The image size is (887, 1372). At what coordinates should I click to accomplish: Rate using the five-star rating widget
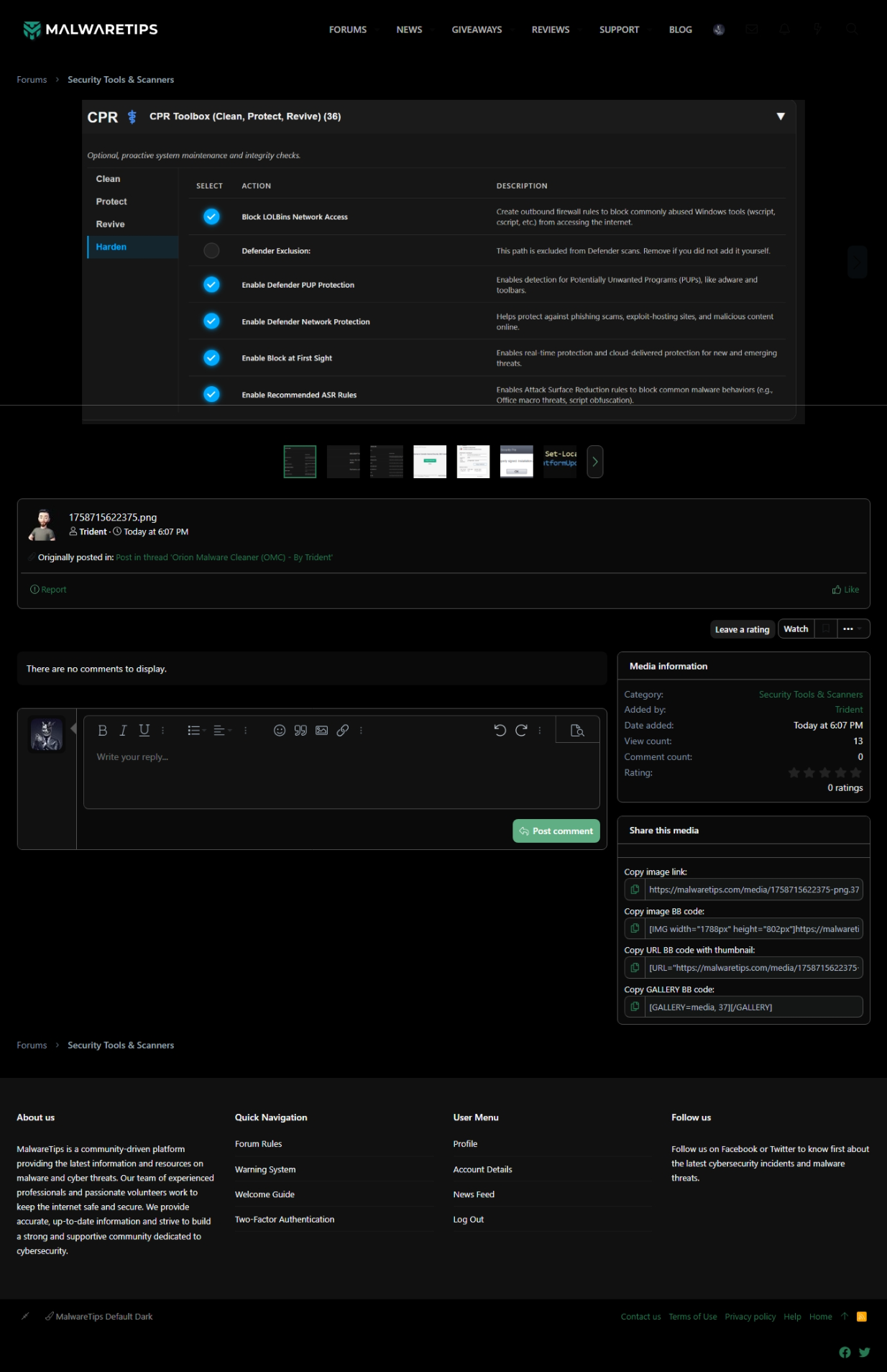click(824, 773)
